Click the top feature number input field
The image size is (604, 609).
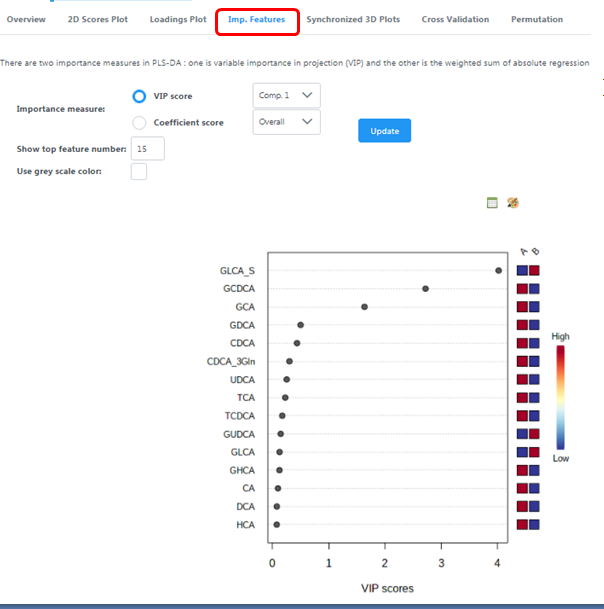(x=148, y=149)
